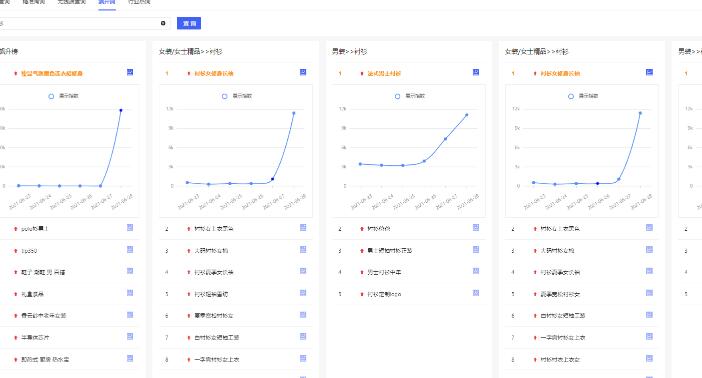The image size is (702, 378).
Task: Click the 香云纱中老年女装 keyword text
Action: coord(43,316)
